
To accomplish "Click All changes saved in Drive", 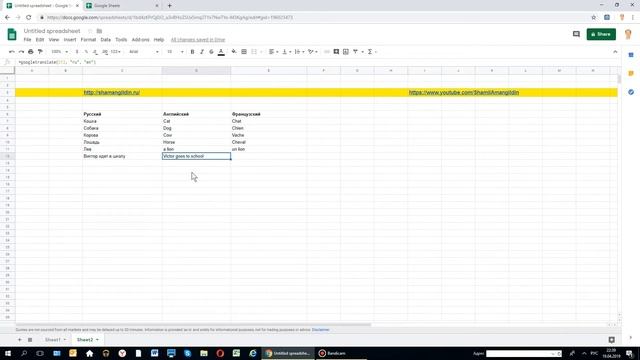I will pyautogui.click(x=198, y=40).
